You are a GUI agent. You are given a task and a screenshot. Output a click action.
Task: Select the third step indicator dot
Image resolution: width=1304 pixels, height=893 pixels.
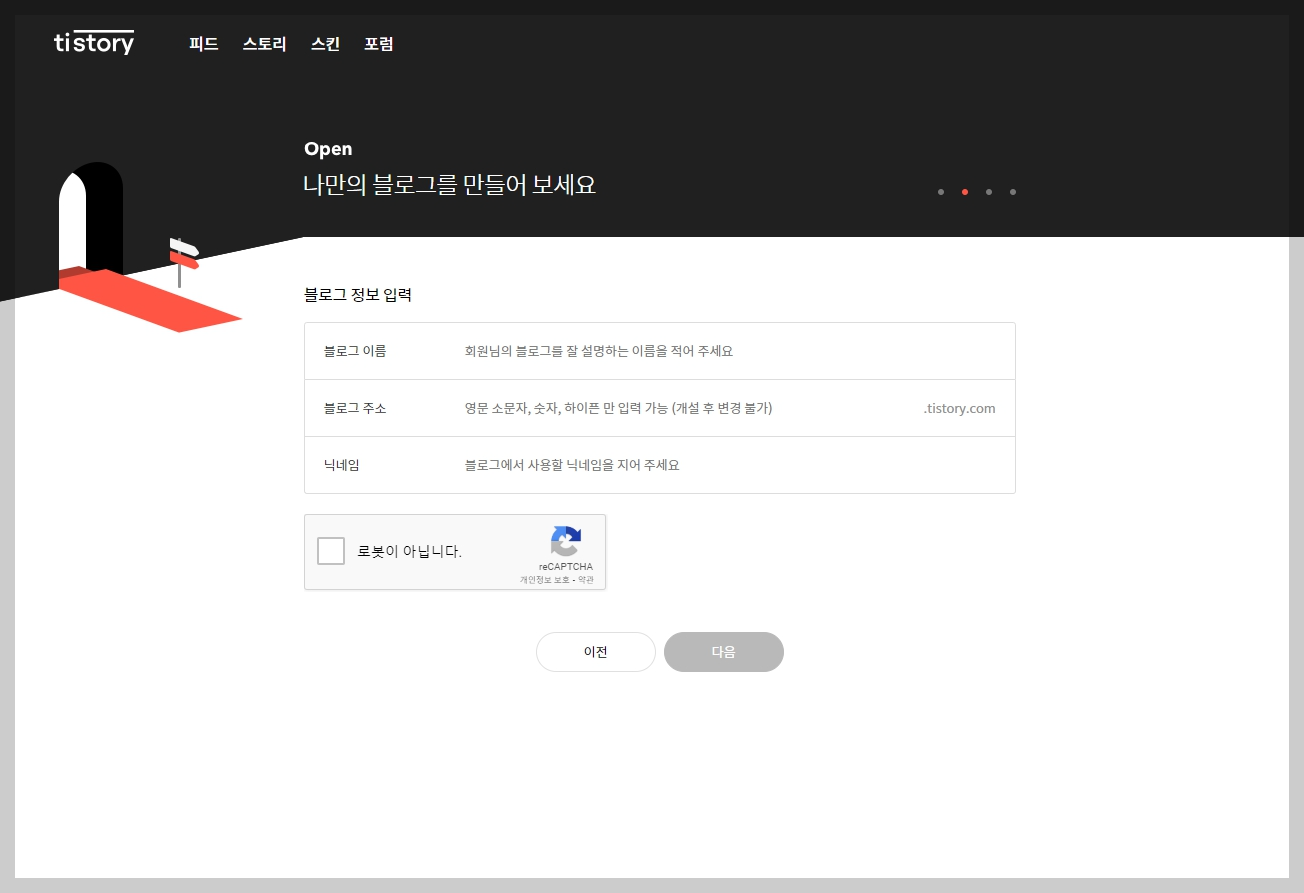[x=989, y=192]
